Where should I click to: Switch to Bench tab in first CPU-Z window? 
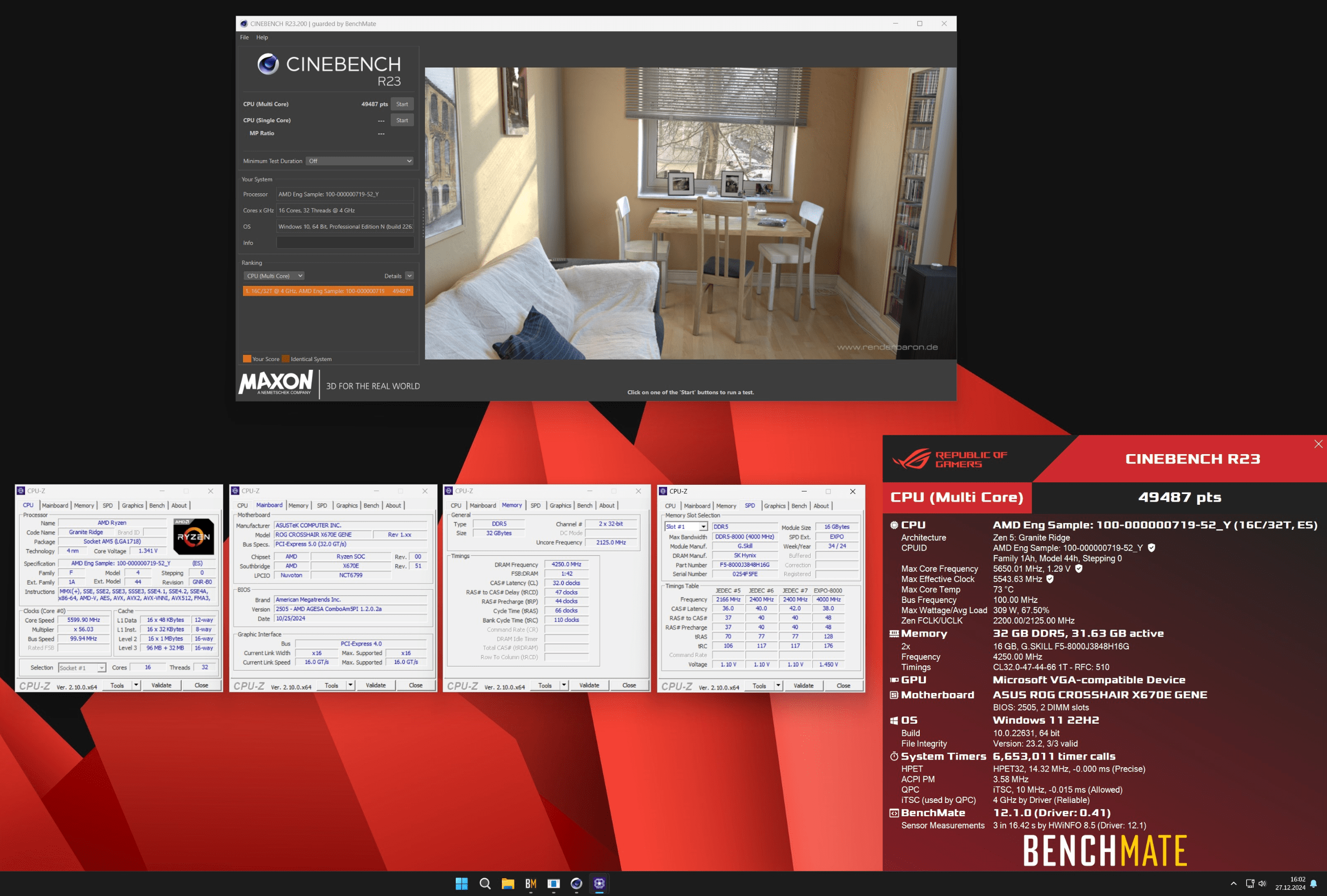[x=157, y=506]
